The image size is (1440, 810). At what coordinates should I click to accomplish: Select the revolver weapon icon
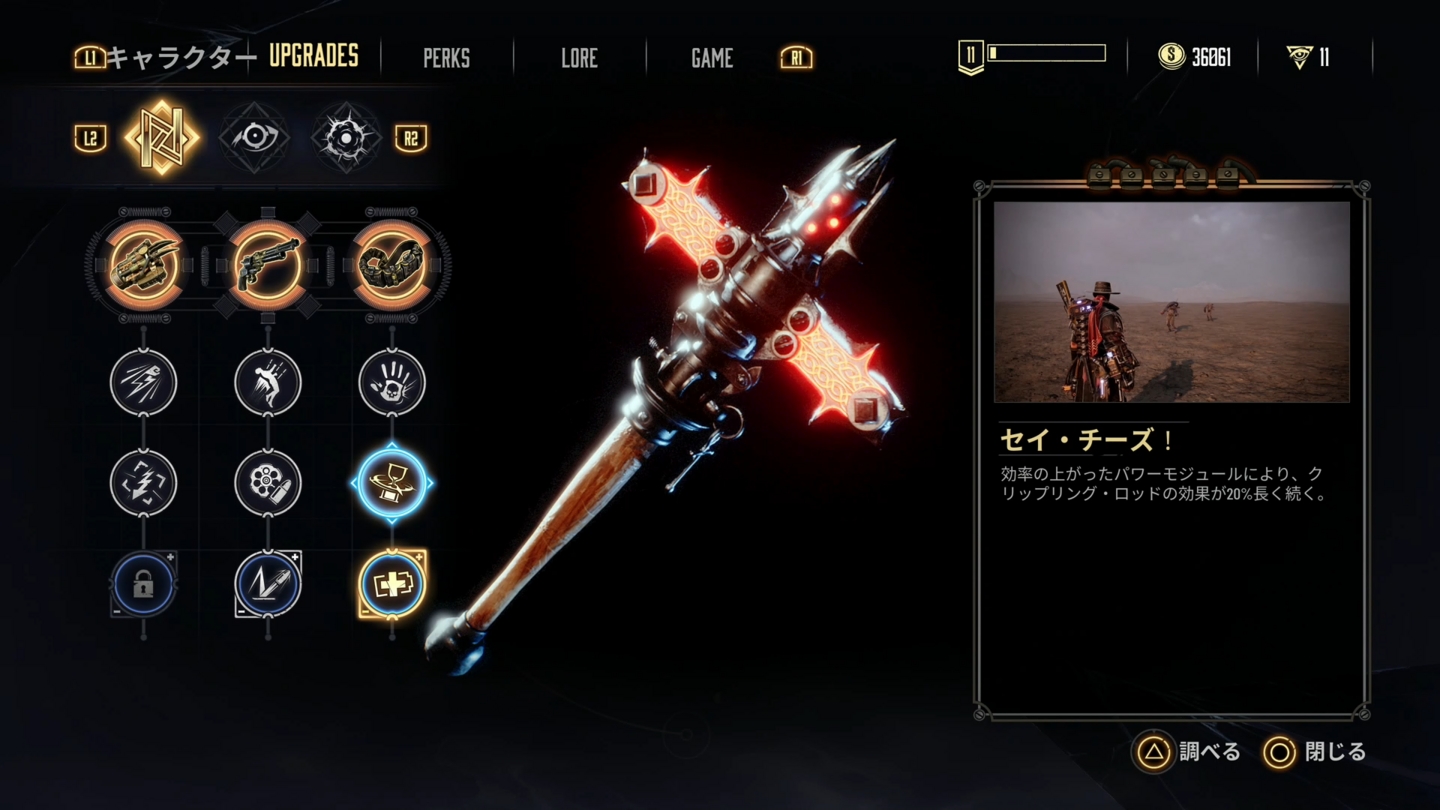coord(268,265)
